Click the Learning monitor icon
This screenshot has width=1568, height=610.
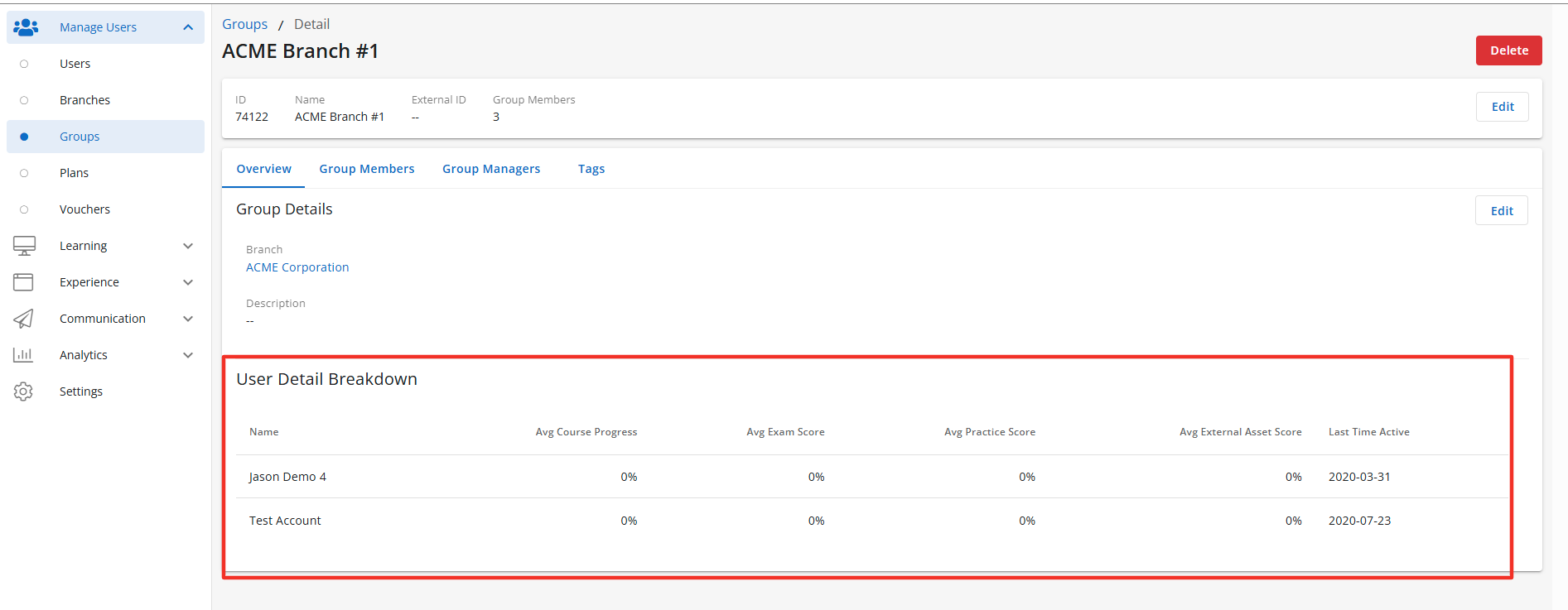(x=24, y=246)
